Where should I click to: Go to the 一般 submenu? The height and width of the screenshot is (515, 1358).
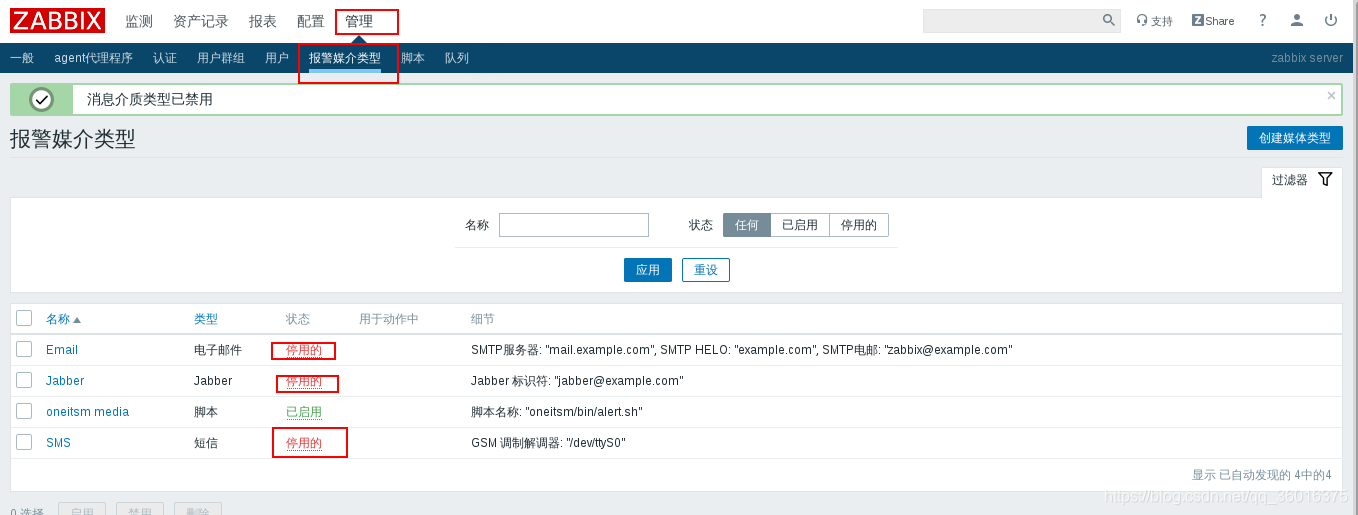(x=22, y=58)
